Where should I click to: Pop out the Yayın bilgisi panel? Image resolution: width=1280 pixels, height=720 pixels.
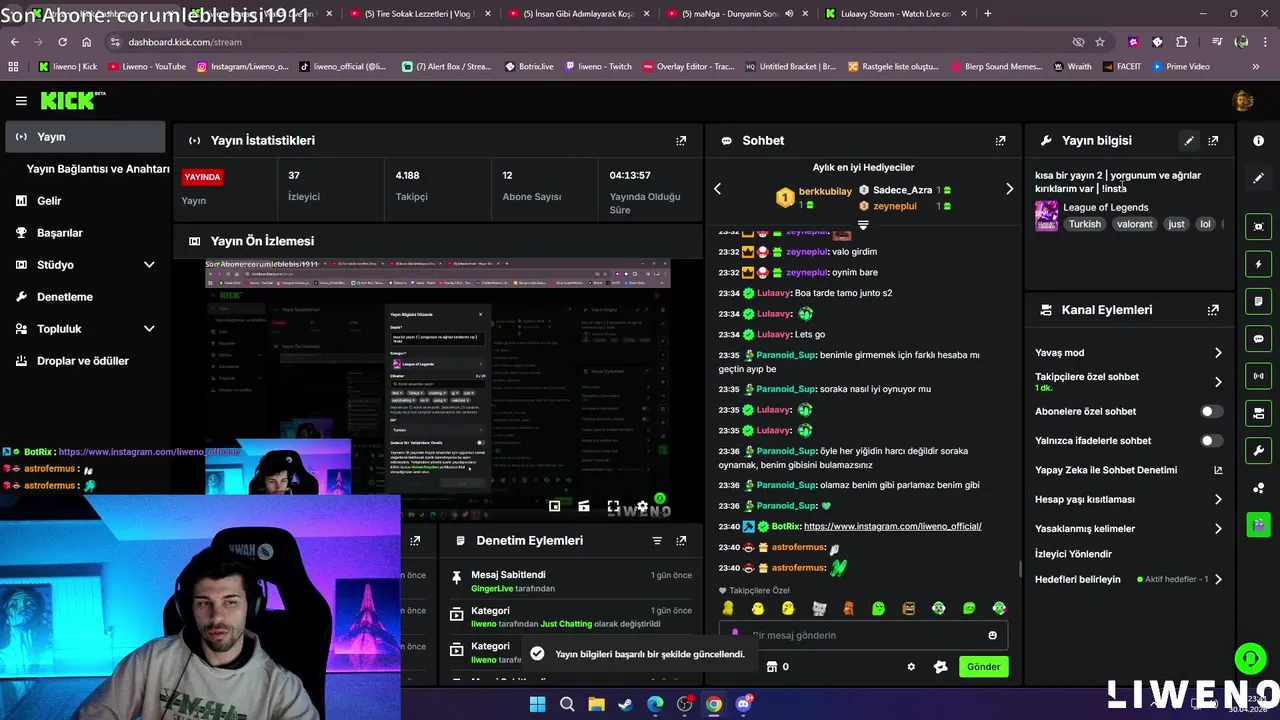pyautogui.click(x=1213, y=141)
